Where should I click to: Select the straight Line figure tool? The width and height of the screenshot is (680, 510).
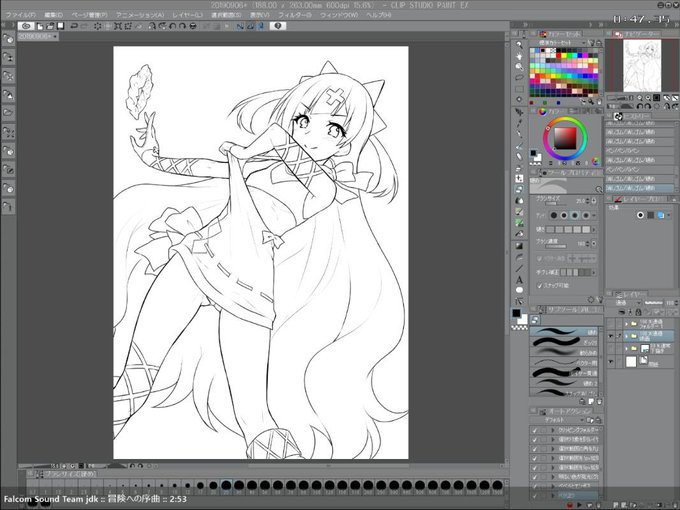(x=519, y=268)
